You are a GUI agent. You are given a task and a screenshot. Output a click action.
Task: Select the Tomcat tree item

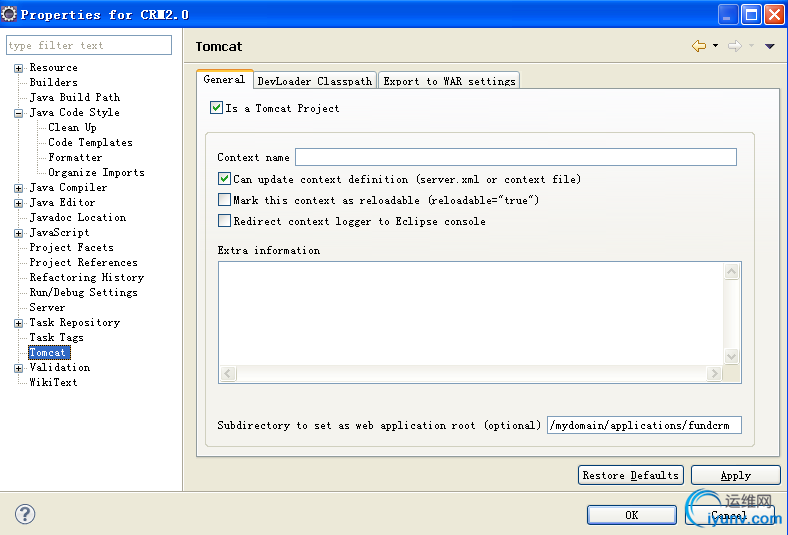click(49, 353)
